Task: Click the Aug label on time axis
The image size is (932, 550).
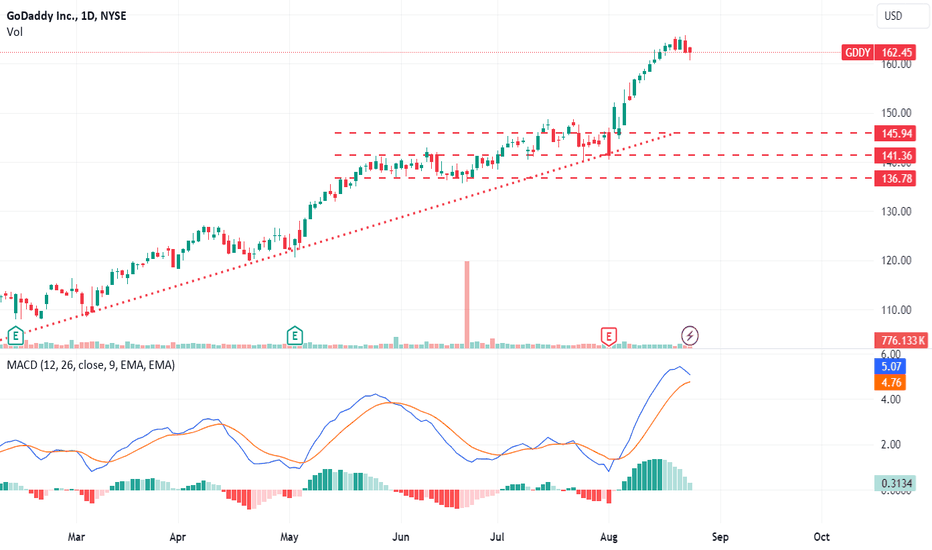Action: (x=609, y=537)
